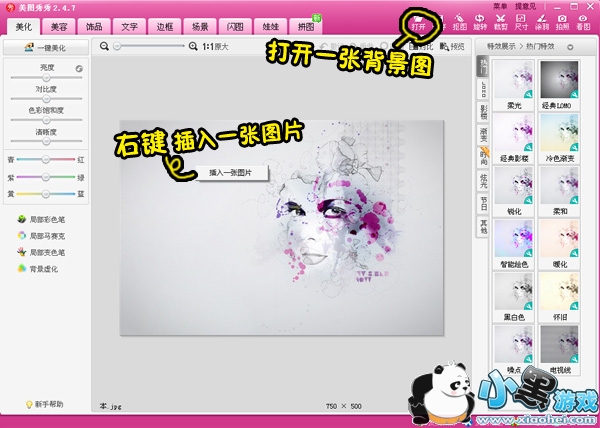The image size is (600, 428).
Task: Click the zoom out magnifier icon
Action: [x=104, y=46]
